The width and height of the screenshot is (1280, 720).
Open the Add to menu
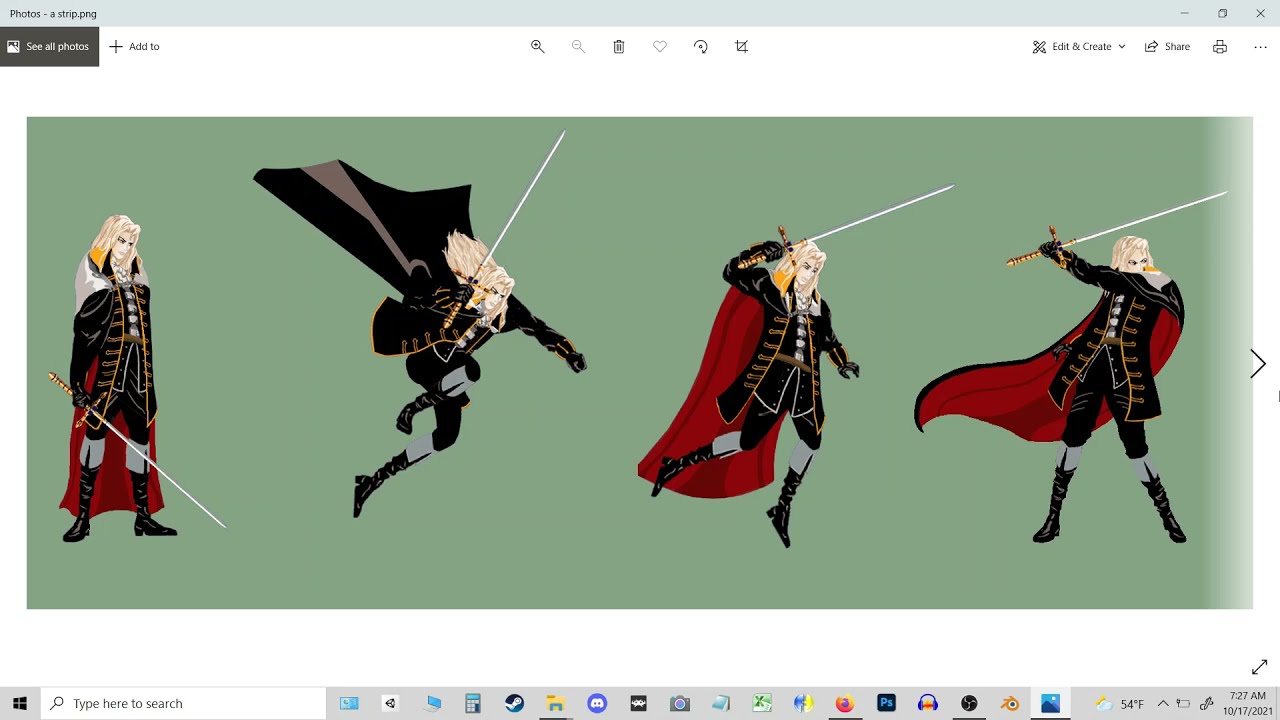pos(134,46)
